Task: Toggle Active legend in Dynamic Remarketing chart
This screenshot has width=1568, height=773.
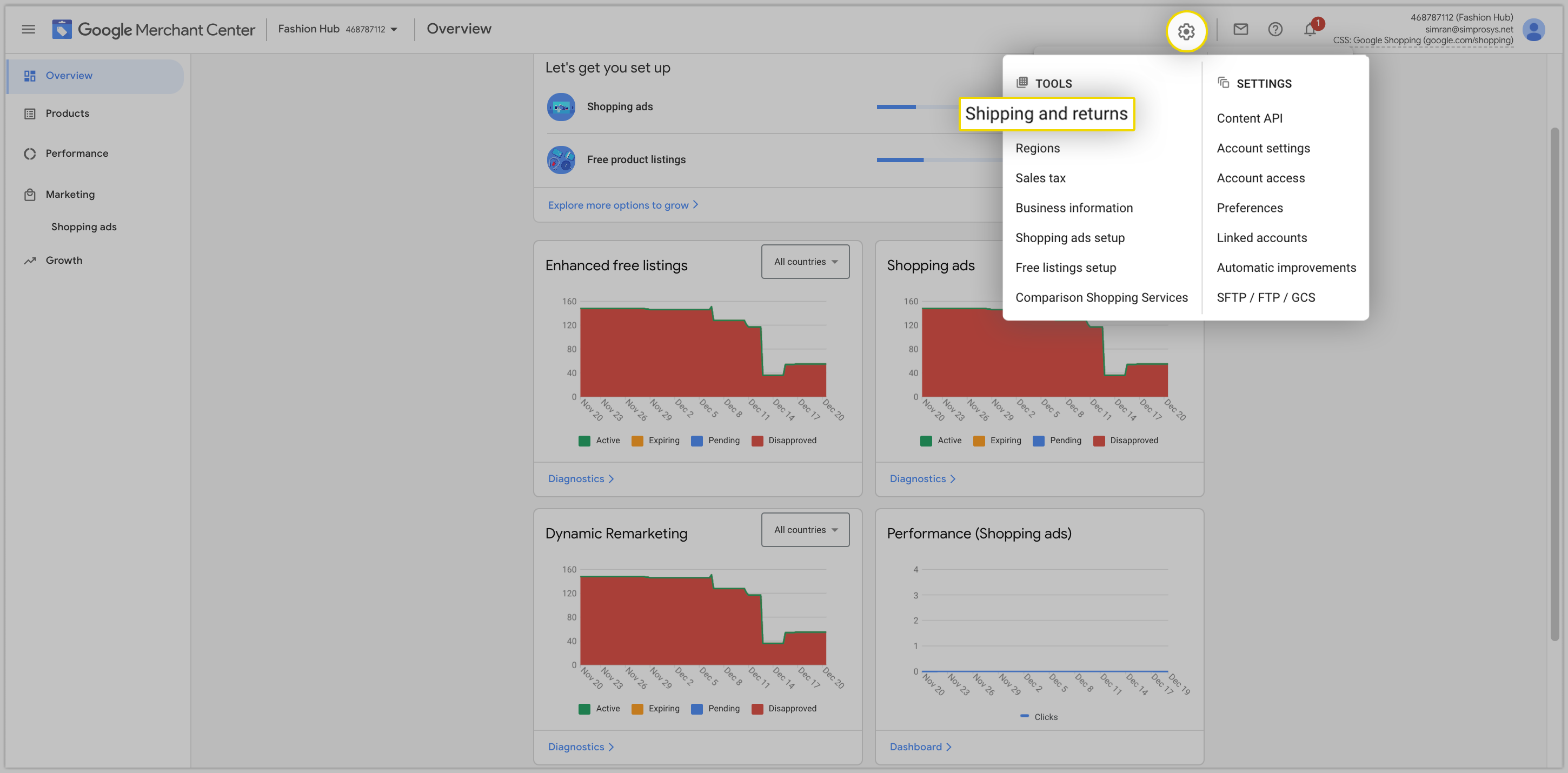Action: point(599,709)
